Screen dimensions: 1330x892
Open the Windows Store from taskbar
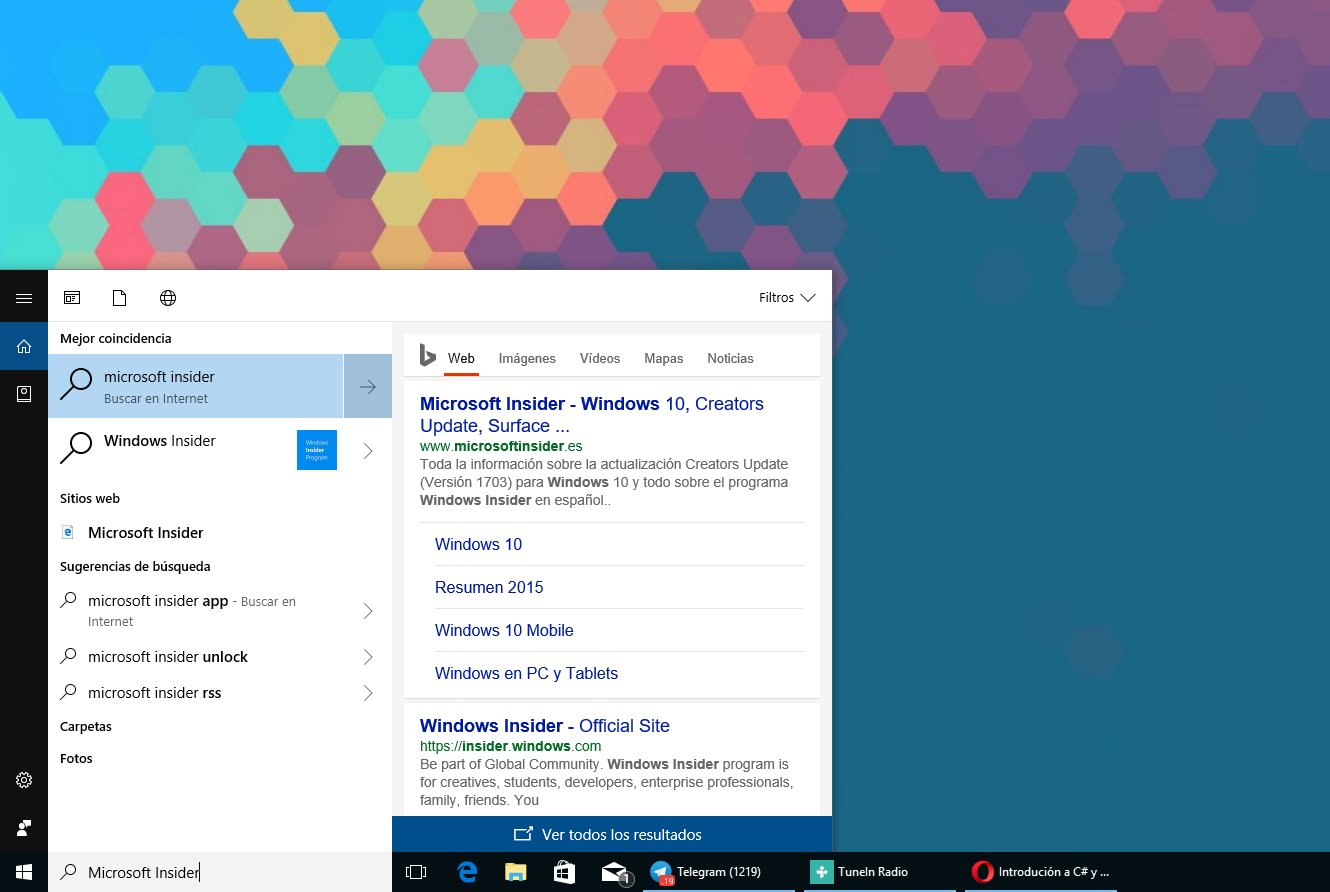point(564,872)
